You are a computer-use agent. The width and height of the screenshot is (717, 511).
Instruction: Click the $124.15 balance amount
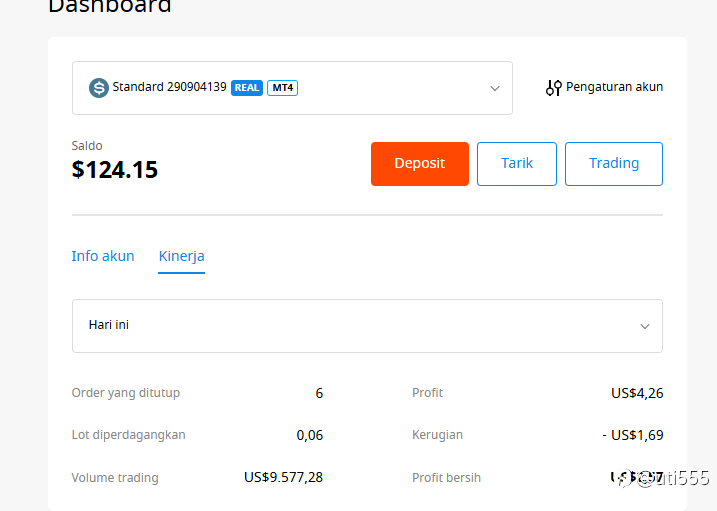[x=115, y=170]
